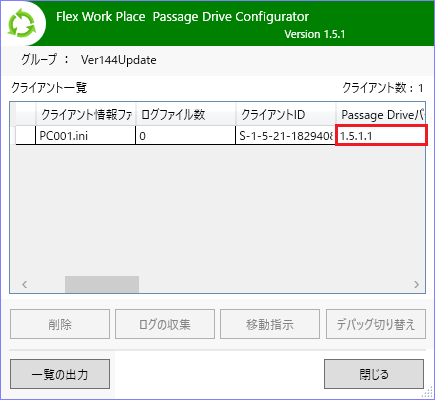Click the green circular arrows app logo

tap(22, 24)
